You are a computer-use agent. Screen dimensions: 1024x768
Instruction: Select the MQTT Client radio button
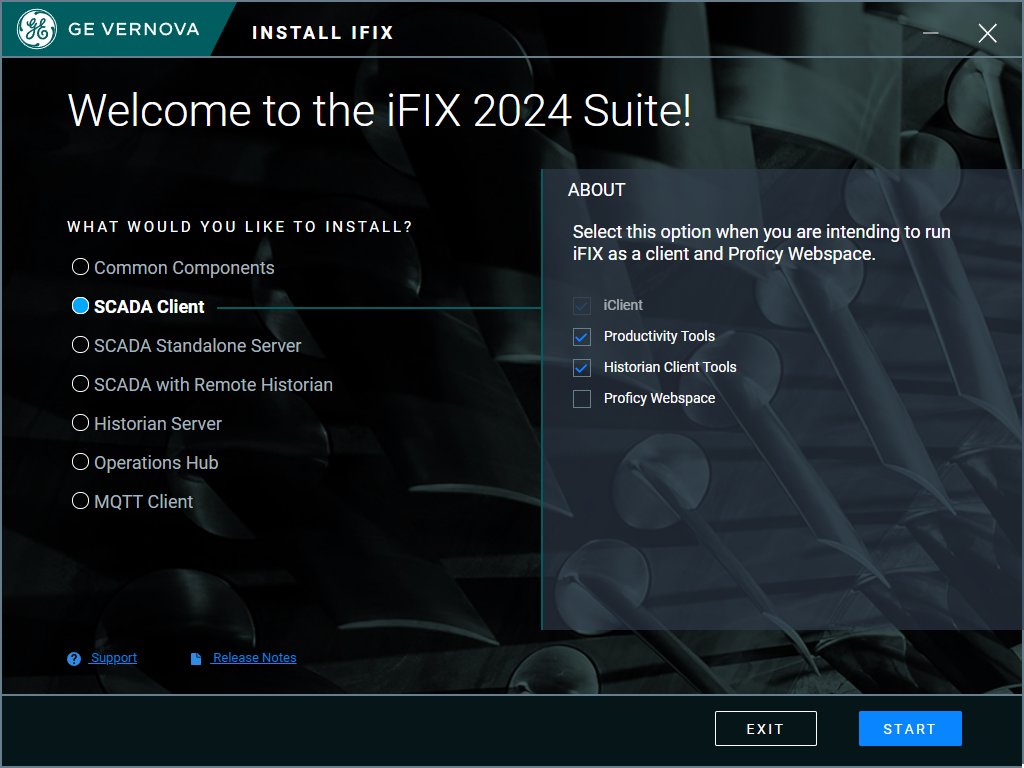80,501
